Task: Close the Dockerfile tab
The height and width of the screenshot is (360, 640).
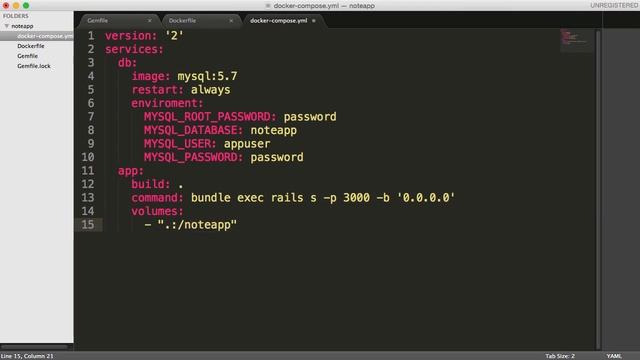Action: pos(231,20)
